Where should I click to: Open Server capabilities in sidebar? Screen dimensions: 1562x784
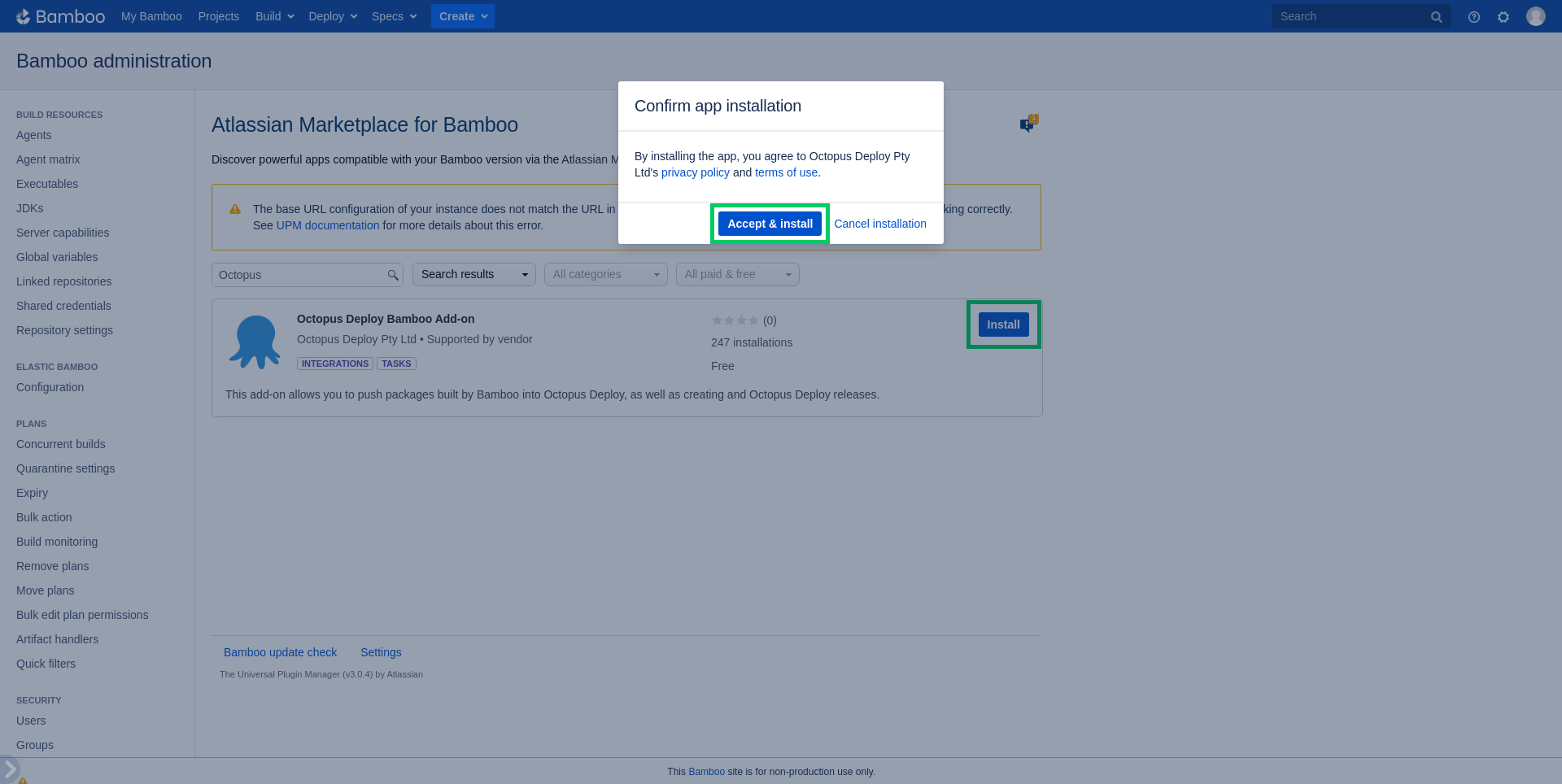click(63, 233)
